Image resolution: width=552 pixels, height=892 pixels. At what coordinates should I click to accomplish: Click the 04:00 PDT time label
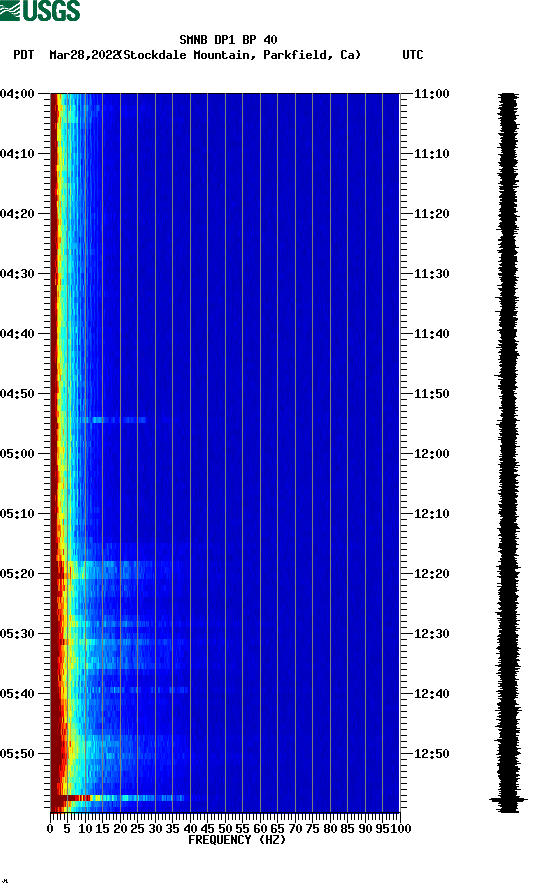17,94
